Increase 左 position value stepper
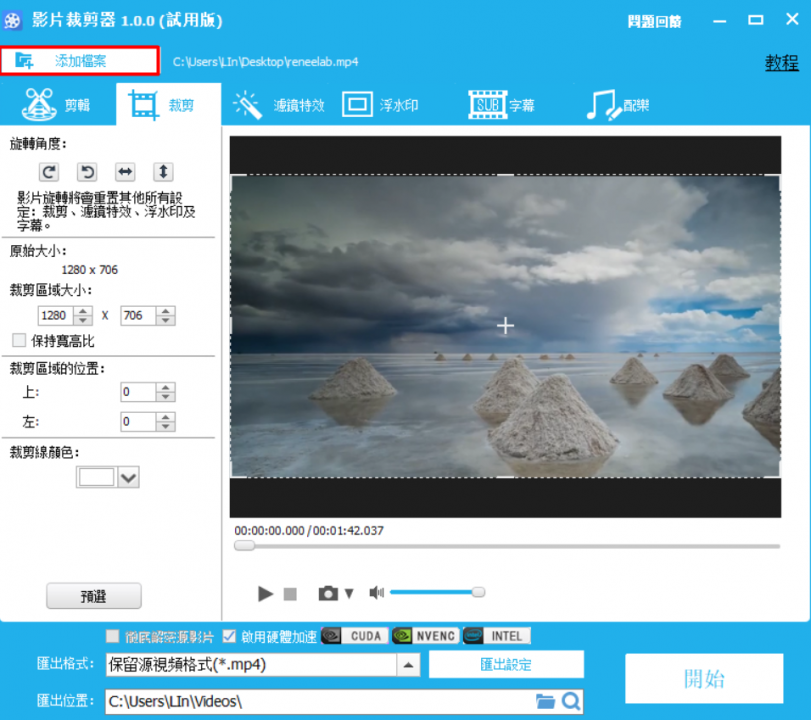The image size is (811, 720). coord(166,417)
